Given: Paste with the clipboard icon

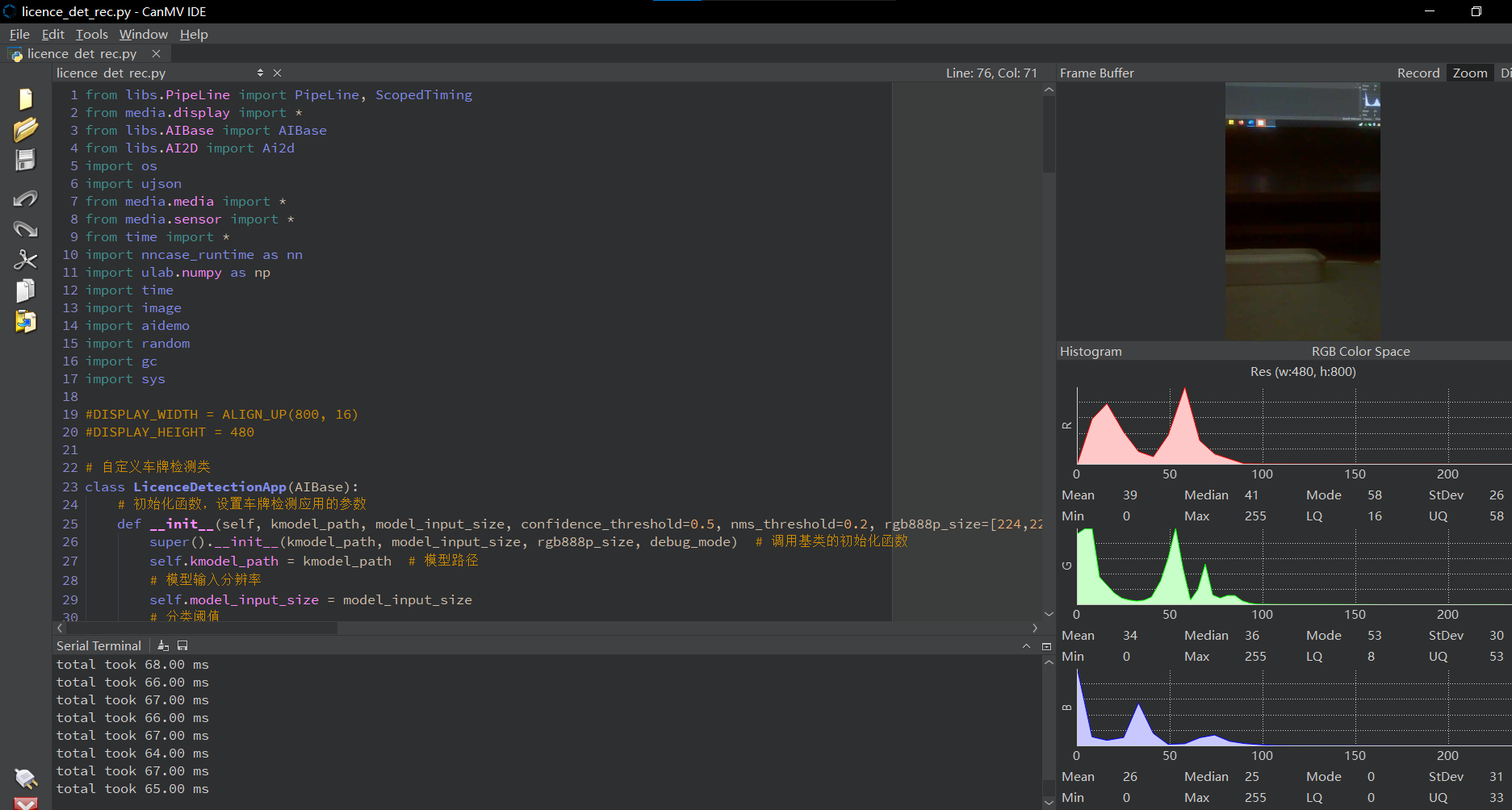Looking at the screenshot, I should 25,321.
